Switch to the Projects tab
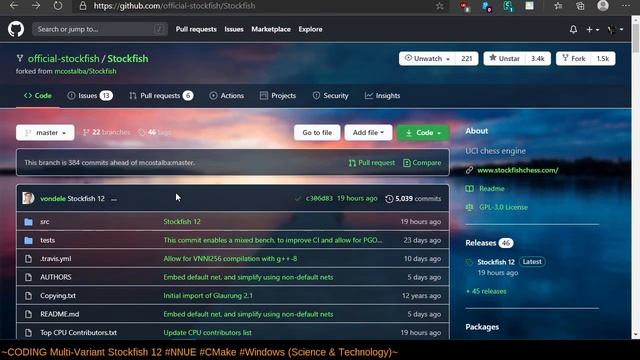The height and width of the screenshot is (360, 640). (278, 96)
